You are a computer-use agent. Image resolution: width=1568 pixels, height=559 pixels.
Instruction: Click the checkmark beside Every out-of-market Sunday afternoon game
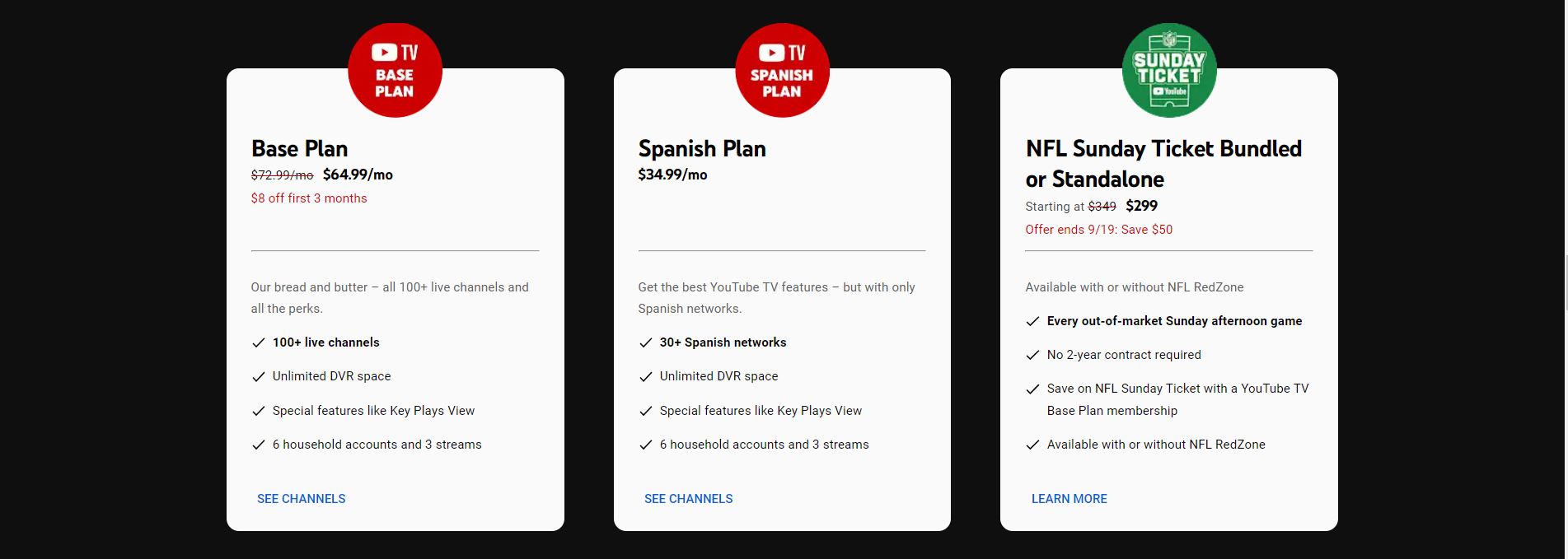(1032, 321)
